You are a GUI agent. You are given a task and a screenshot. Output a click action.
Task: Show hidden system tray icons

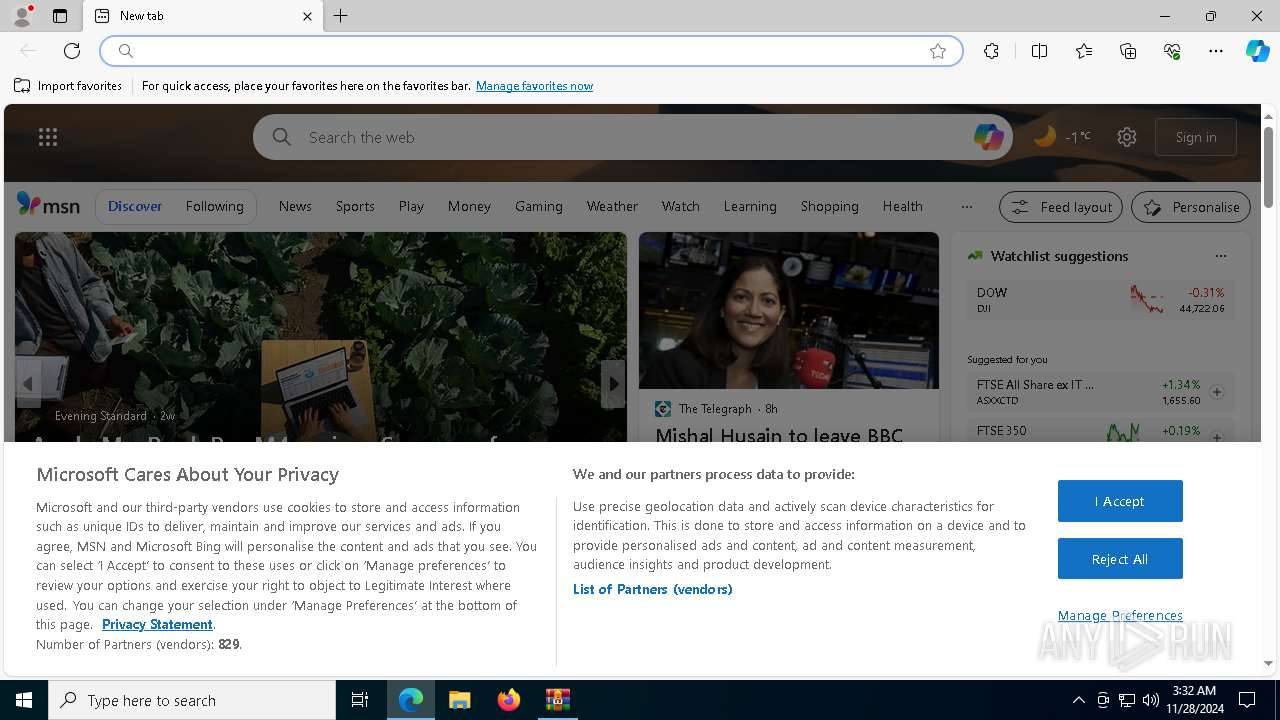(x=1078, y=700)
